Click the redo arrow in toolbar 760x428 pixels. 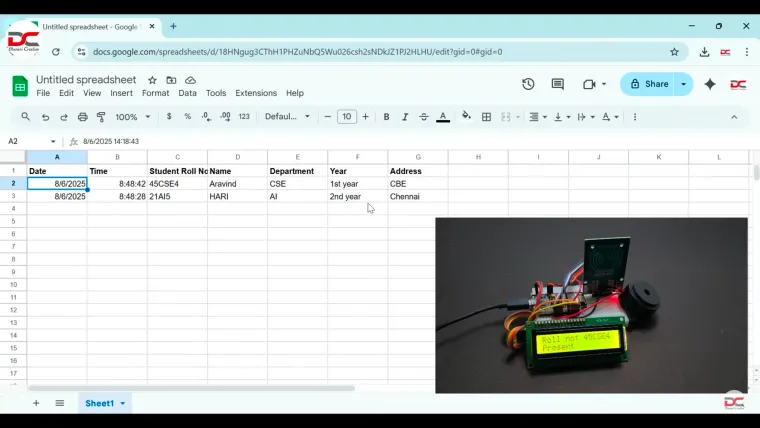tap(64, 117)
